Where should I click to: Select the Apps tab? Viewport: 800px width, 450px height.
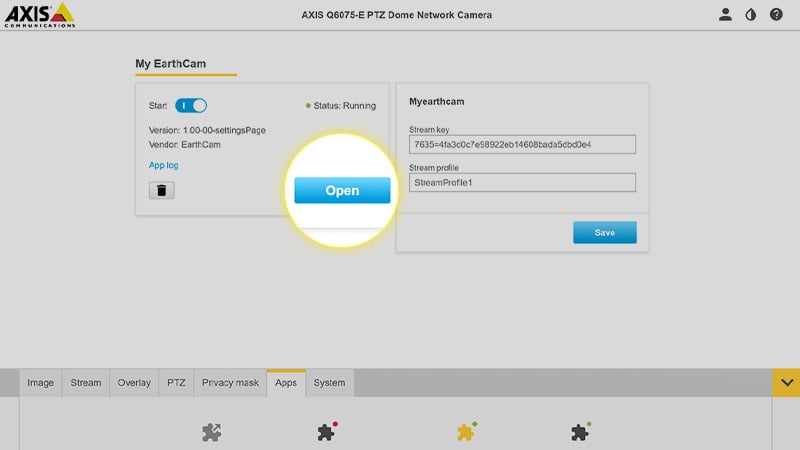(286, 383)
